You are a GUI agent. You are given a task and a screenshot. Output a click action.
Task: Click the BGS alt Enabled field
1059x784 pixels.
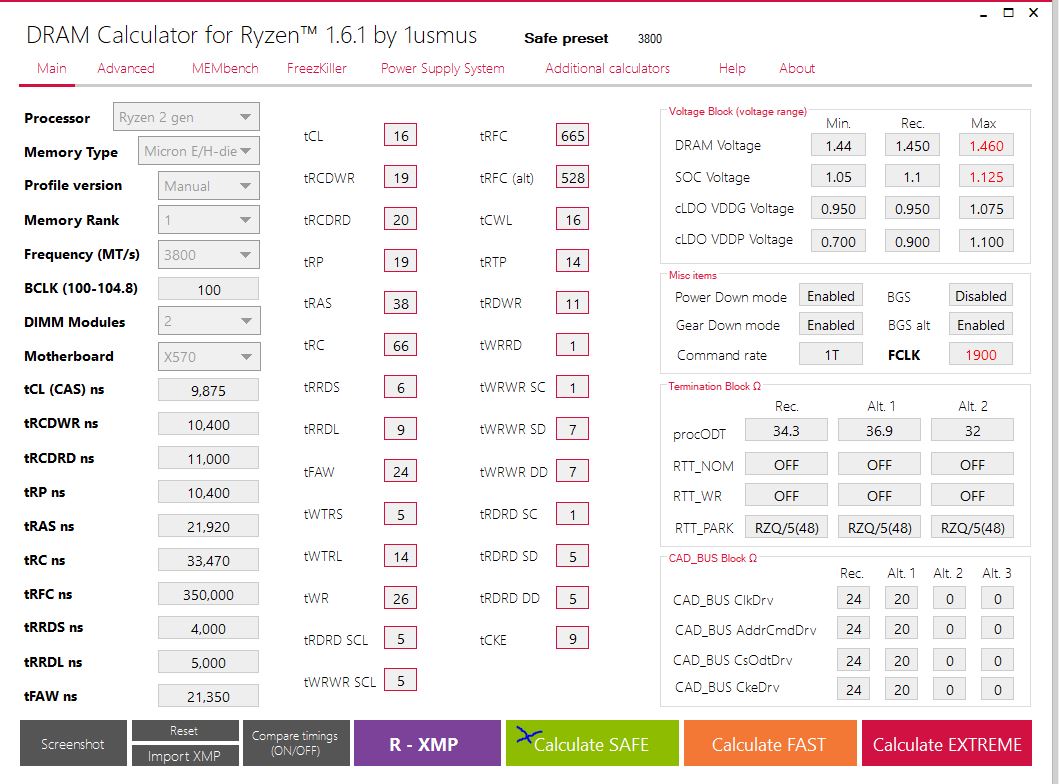[981, 325]
